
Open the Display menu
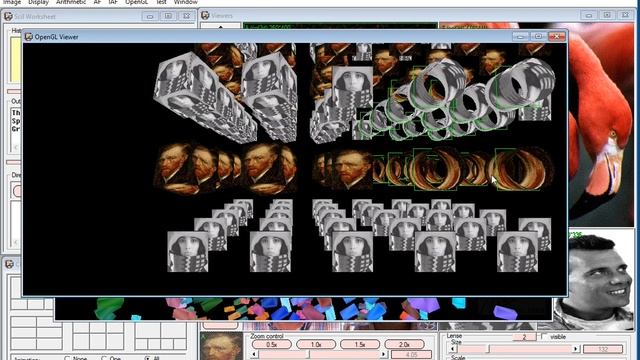(38, 2)
